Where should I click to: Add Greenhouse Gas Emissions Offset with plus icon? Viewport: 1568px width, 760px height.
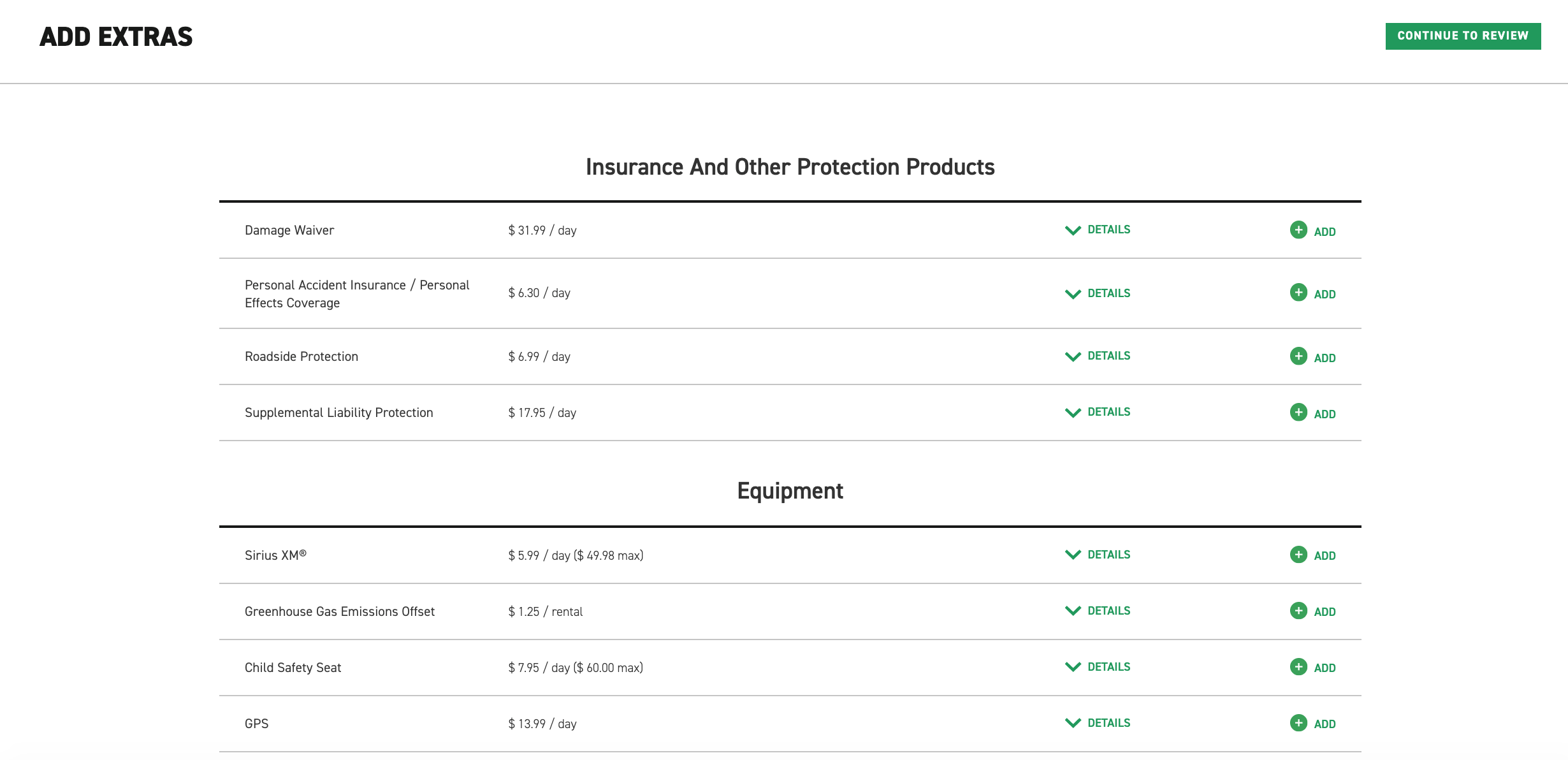point(1300,611)
